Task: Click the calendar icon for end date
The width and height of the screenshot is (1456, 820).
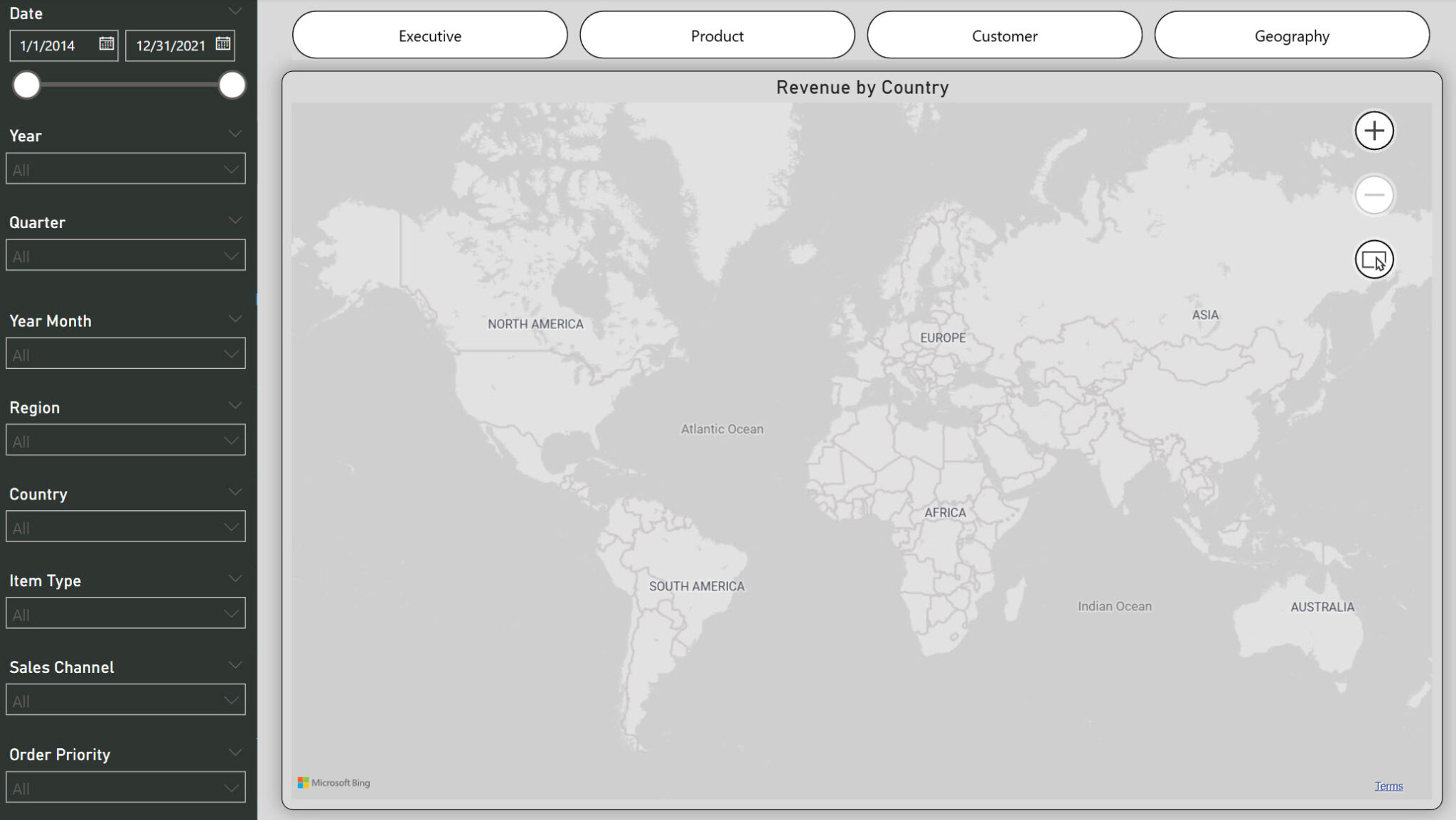Action: tap(222, 44)
